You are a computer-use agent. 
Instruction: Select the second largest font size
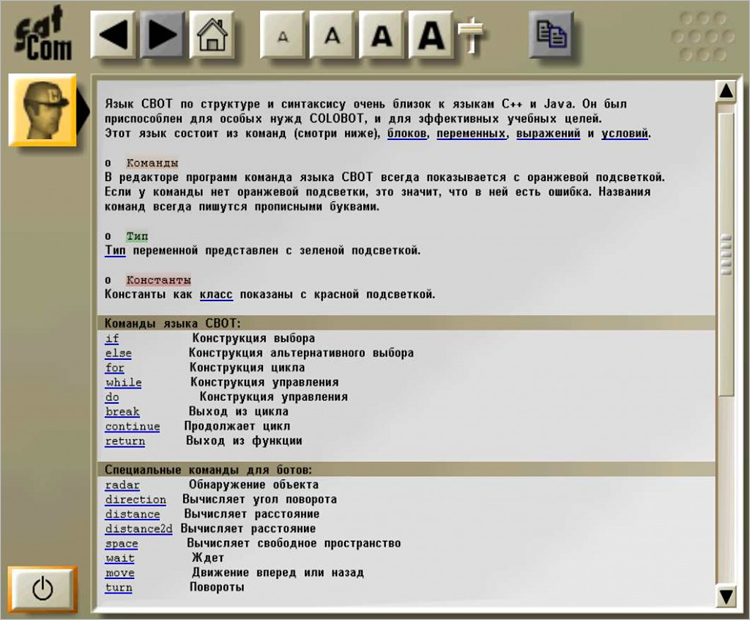click(382, 36)
